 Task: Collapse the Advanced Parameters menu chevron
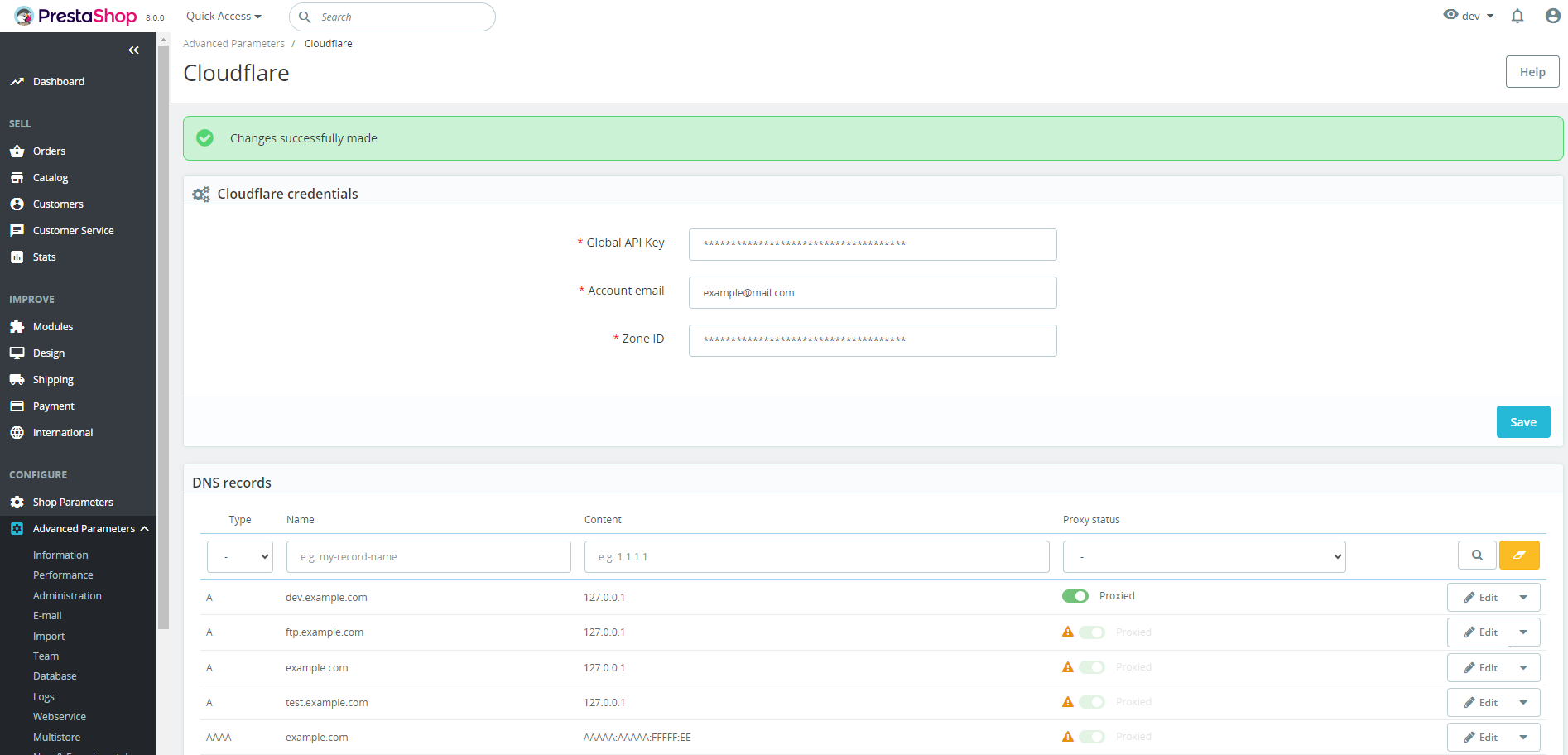tap(145, 529)
